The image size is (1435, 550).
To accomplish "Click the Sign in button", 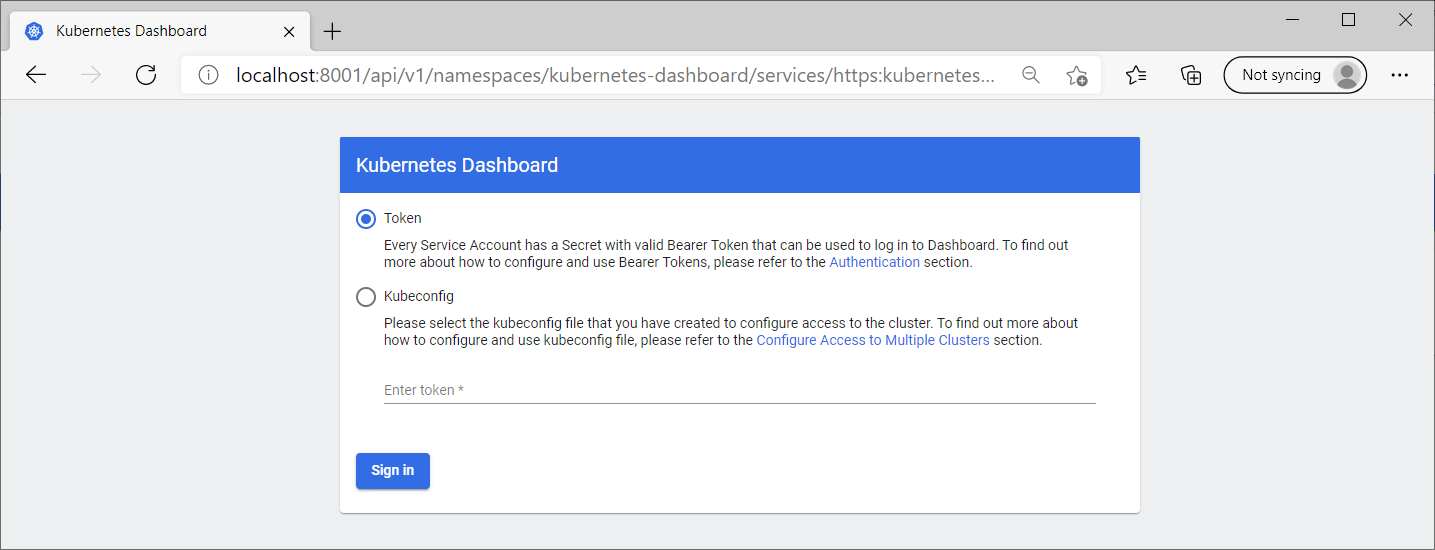I will (x=393, y=470).
